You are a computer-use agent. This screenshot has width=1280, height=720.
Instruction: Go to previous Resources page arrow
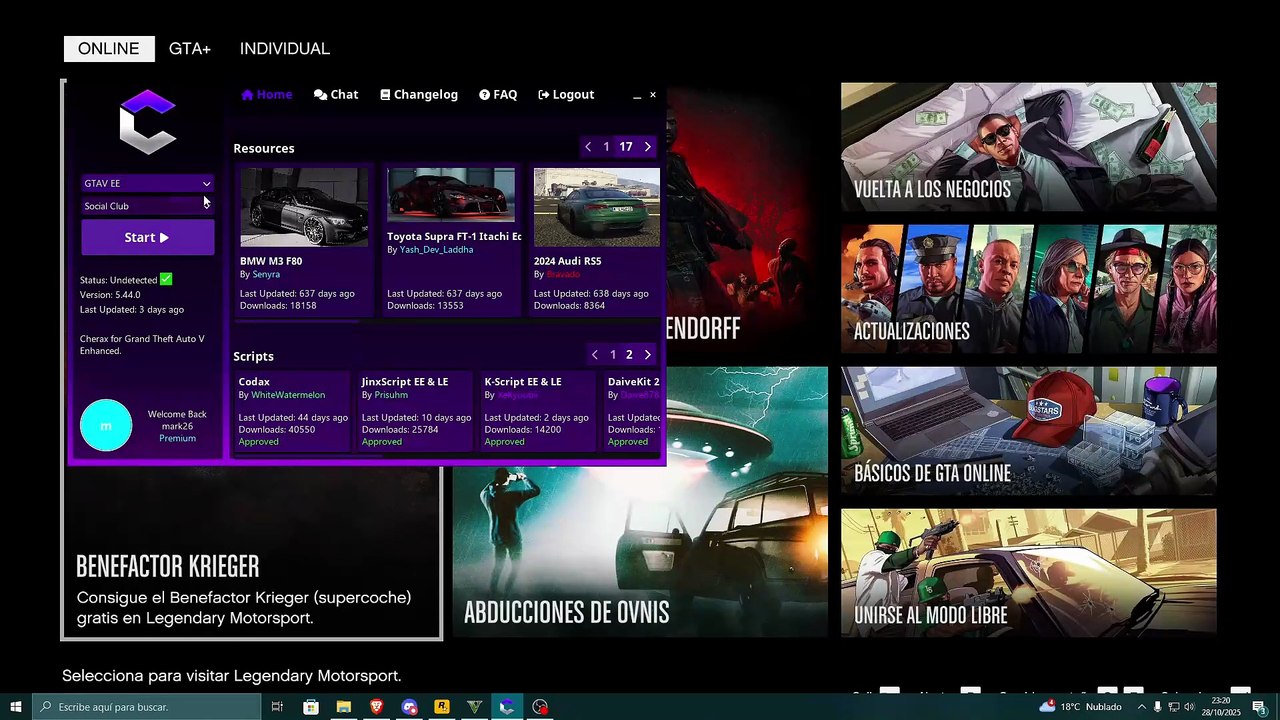[588, 147]
